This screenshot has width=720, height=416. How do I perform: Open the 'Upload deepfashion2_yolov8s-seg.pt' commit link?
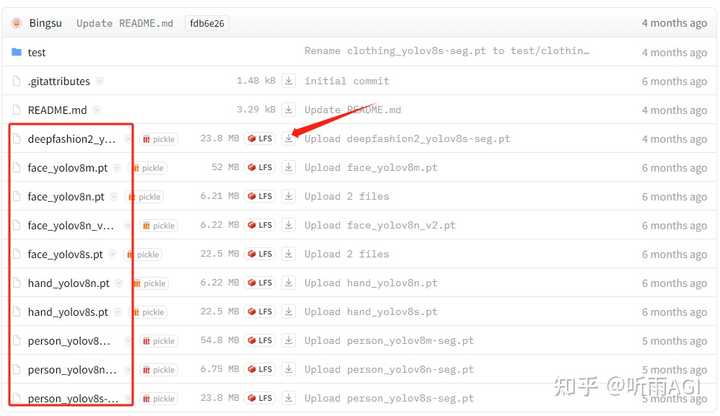(x=407, y=139)
